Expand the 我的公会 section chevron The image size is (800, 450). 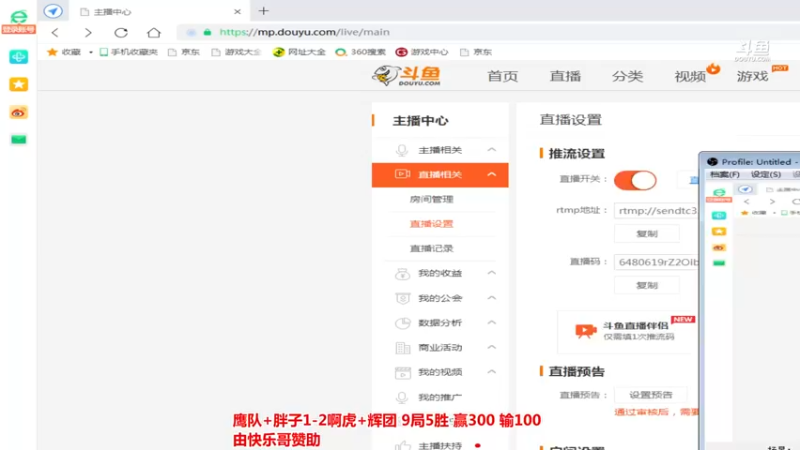click(x=491, y=297)
